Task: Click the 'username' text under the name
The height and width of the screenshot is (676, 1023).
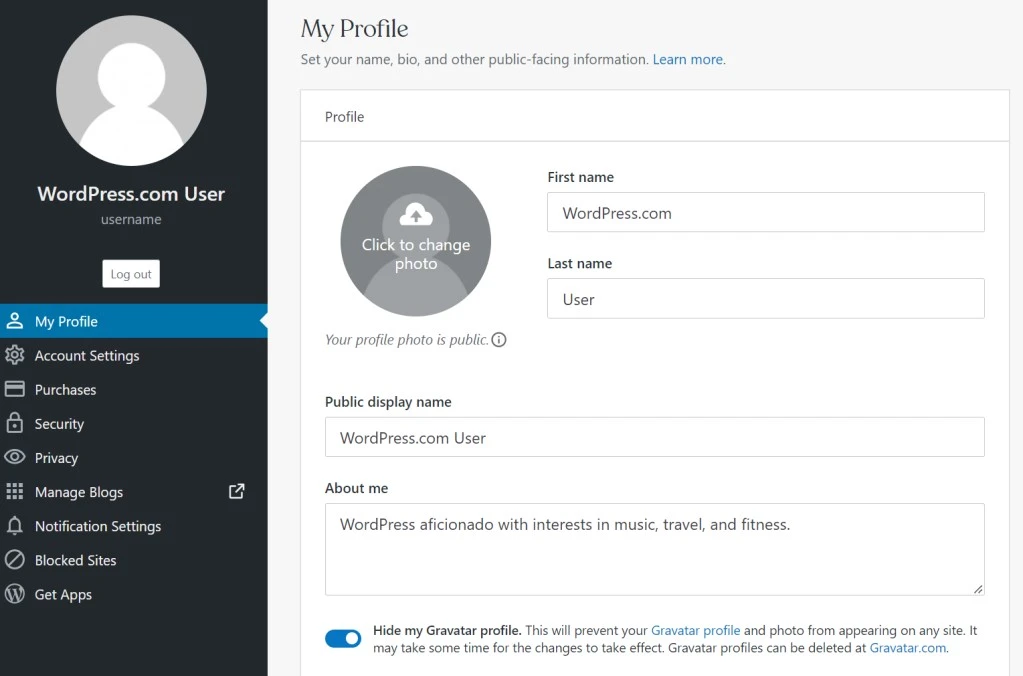Action: [131, 219]
